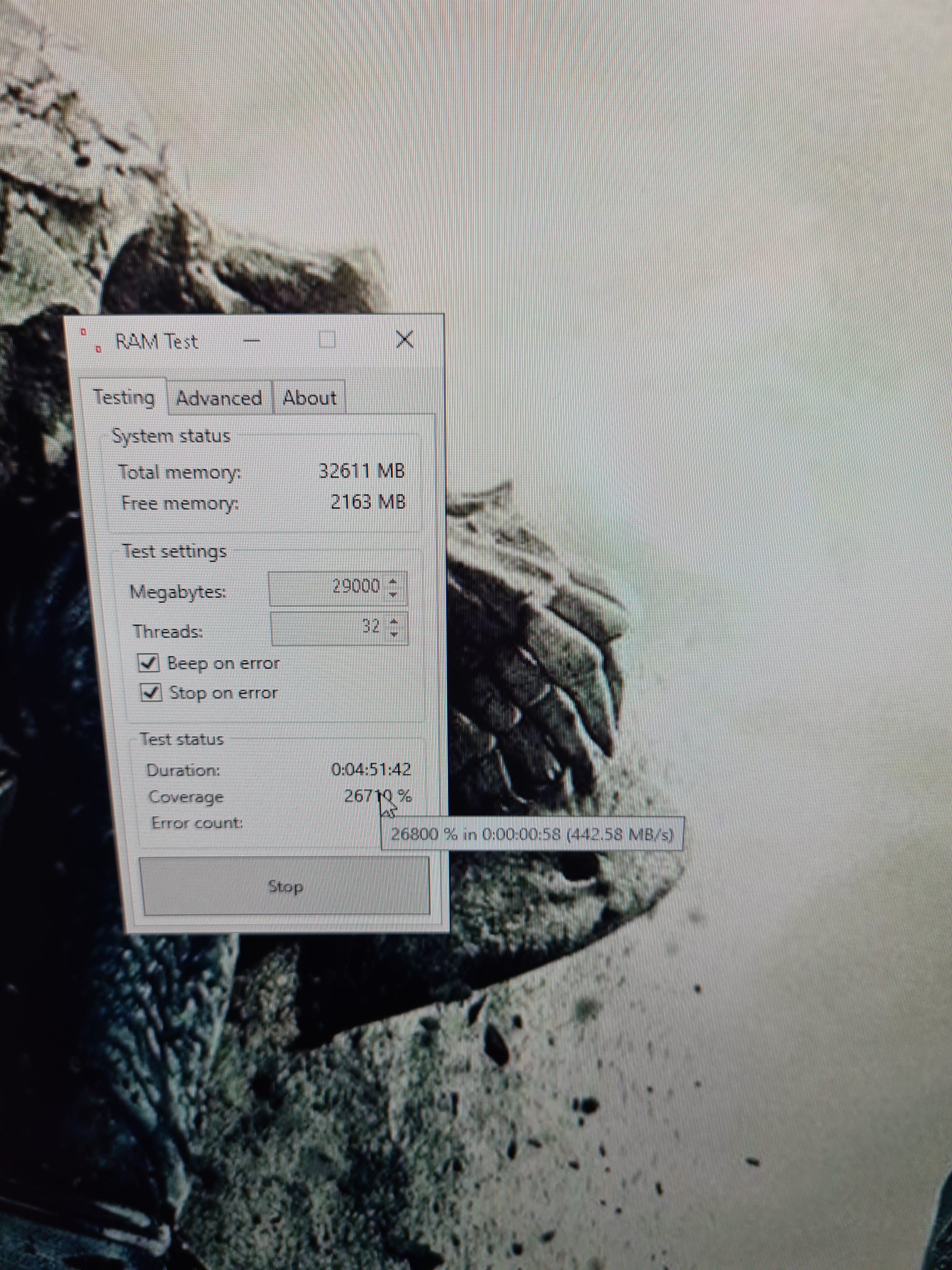This screenshot has width=952, height=1270.
Task: Increase Threads with the up arrow
Action: (x=394, y=621)
